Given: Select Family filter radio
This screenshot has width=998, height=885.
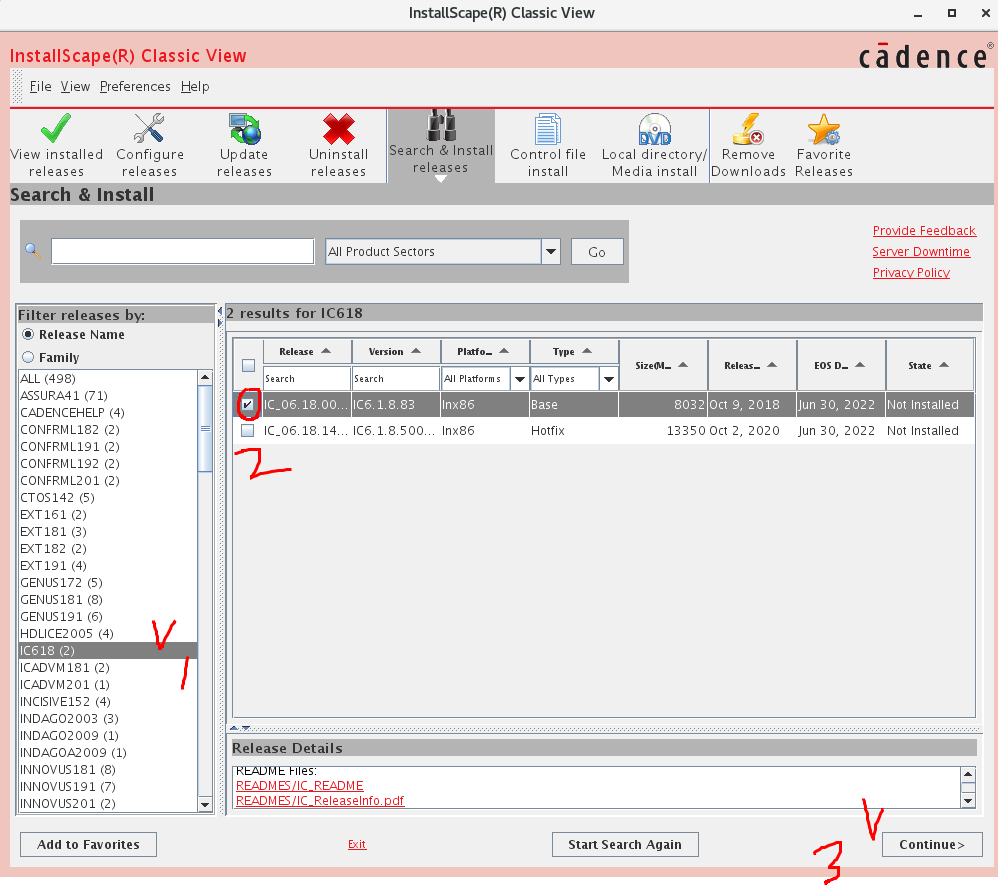Looking at the screenshot, I should click(28, 357).
